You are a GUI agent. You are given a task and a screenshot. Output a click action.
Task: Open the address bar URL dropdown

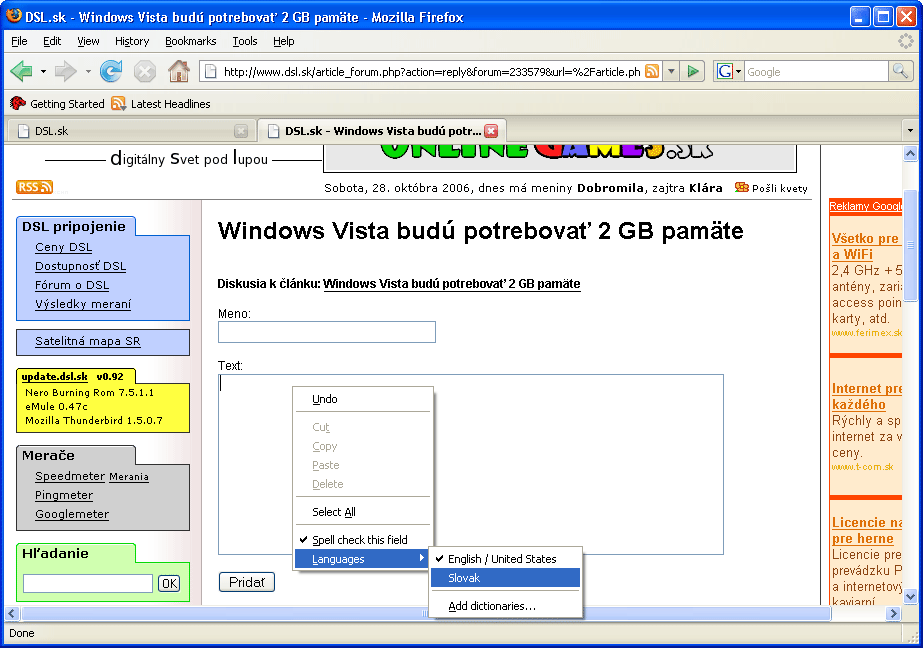click(x=671, y=72)
